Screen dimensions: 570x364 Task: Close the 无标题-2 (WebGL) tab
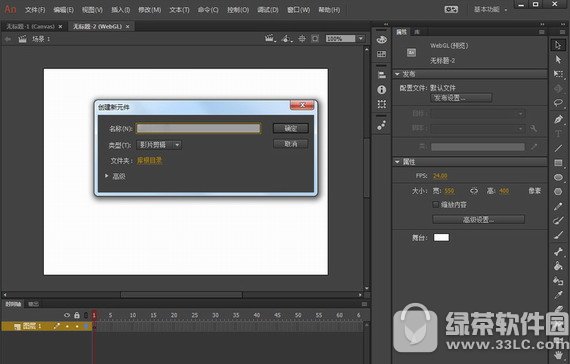128,27
